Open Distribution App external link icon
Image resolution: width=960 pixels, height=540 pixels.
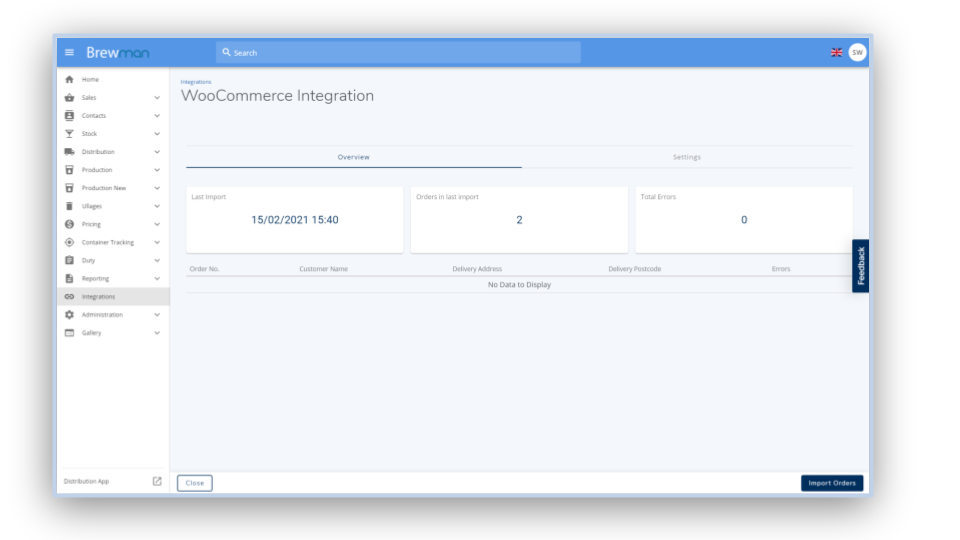tap(157, 481)
